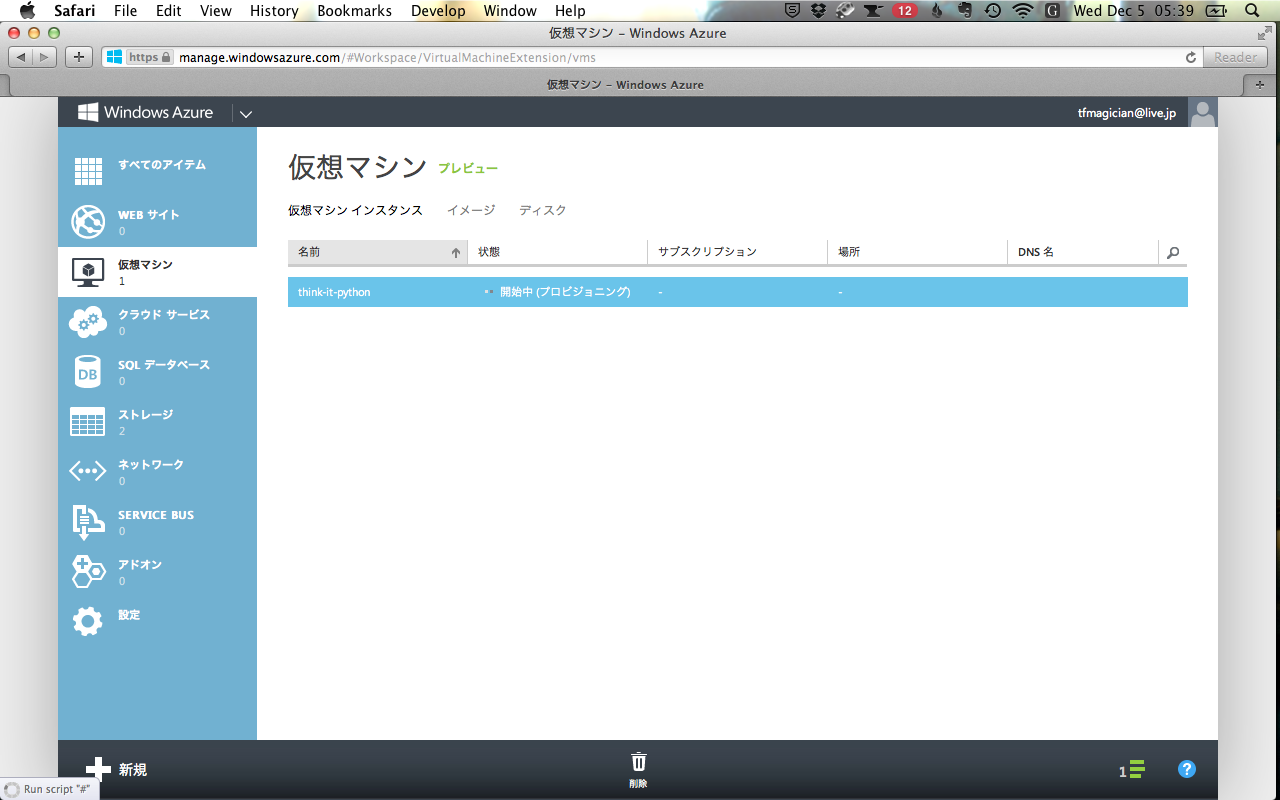Viewport: 1280px width, 800px height.
Task: Click the Reader button
Action: (1236, 57)
